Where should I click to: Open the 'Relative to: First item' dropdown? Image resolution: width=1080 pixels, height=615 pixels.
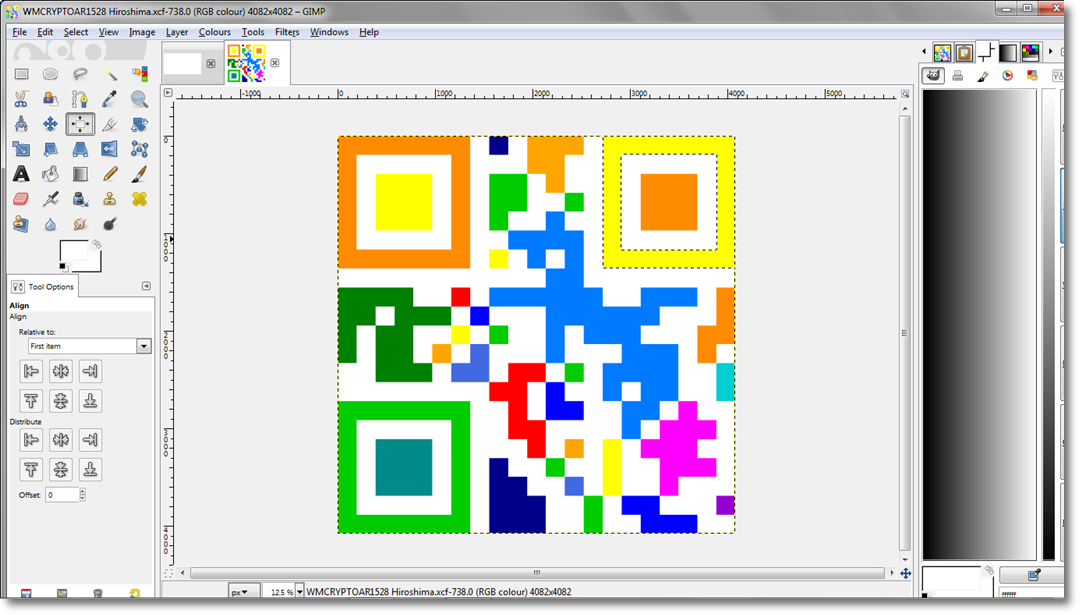pos(90,346)
